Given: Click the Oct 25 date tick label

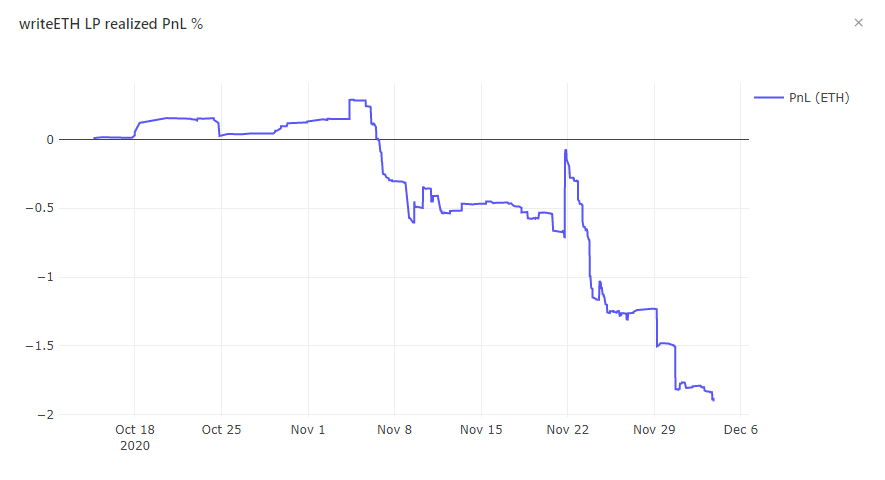Looking at the screenshot, I should (x=221, y=430).
